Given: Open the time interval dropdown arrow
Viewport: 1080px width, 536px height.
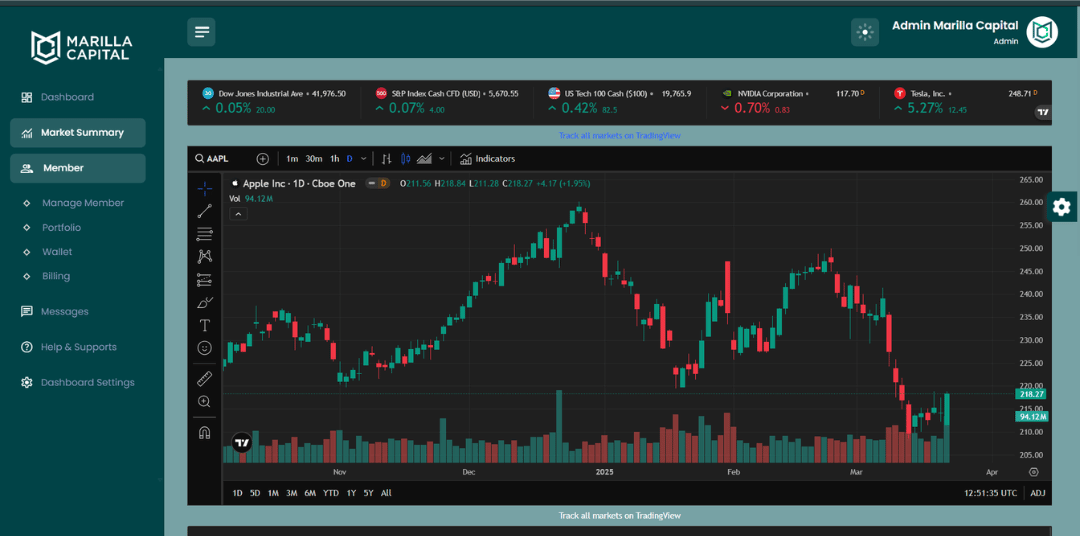Looking at the screenshot, I should pyautogui.click(x=364, y=158).
